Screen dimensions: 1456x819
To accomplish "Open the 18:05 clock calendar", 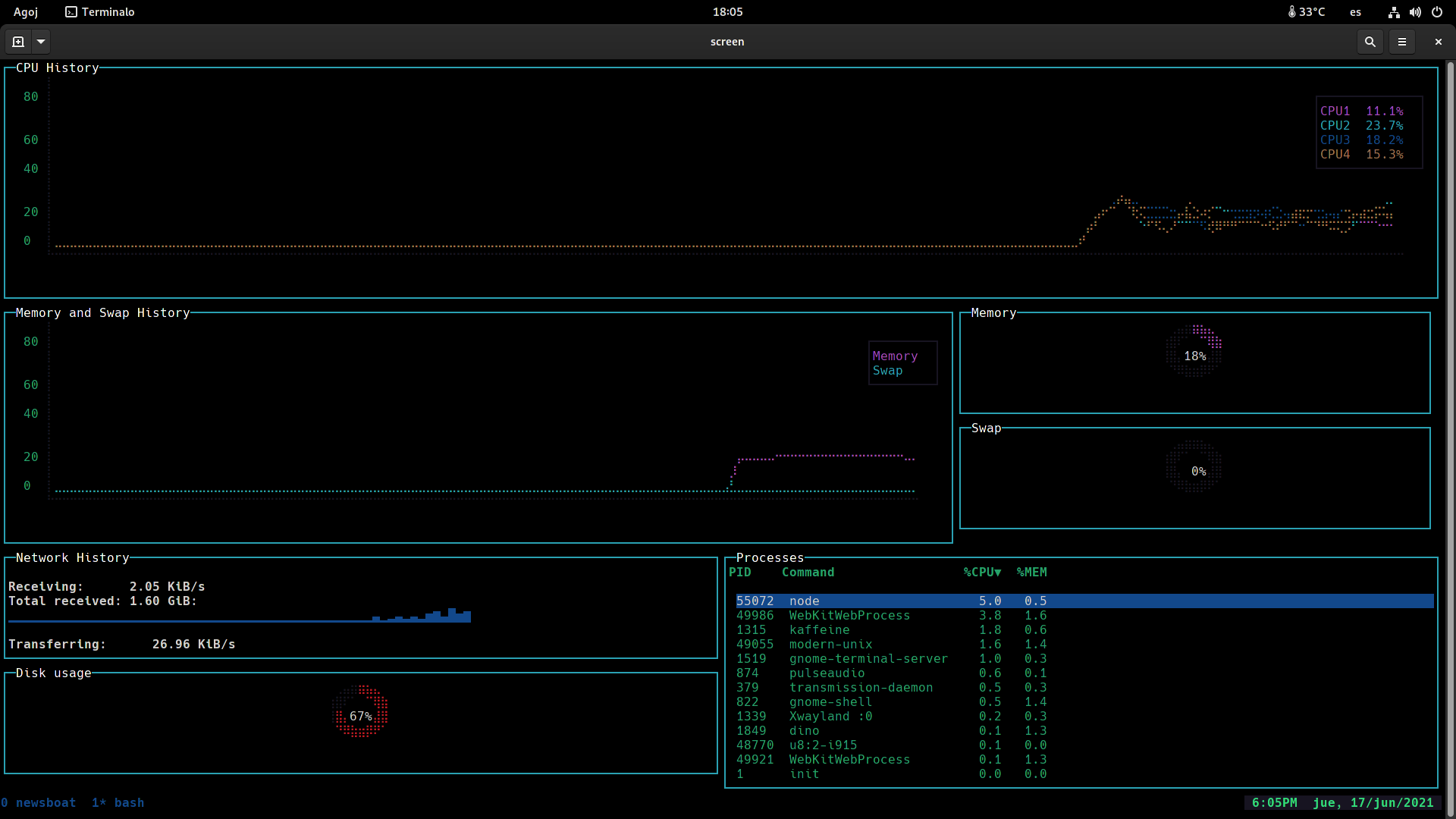I will (727, 11).
